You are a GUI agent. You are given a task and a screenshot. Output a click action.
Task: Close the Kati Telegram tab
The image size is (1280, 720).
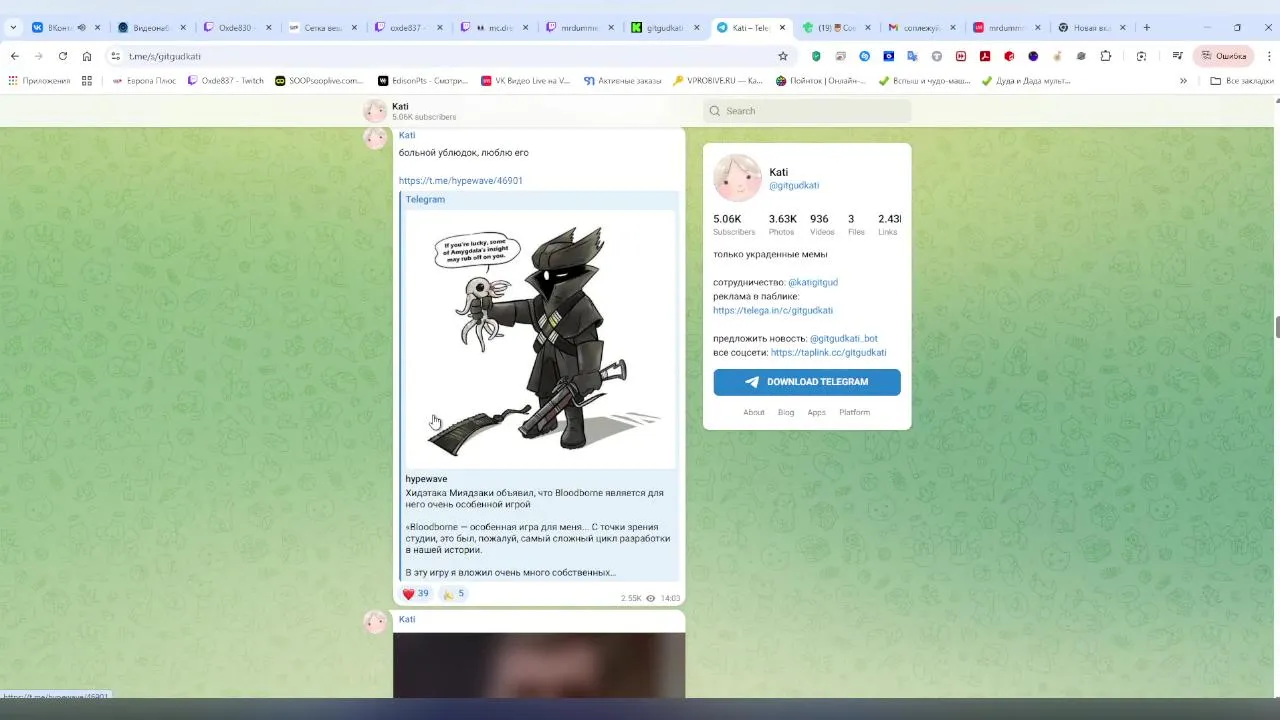782,27
